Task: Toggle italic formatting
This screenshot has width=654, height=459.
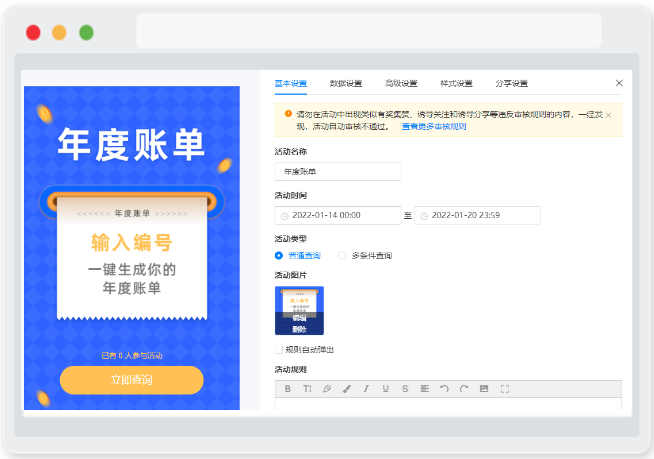Action: pyautogui.click(x=366, y=388)
